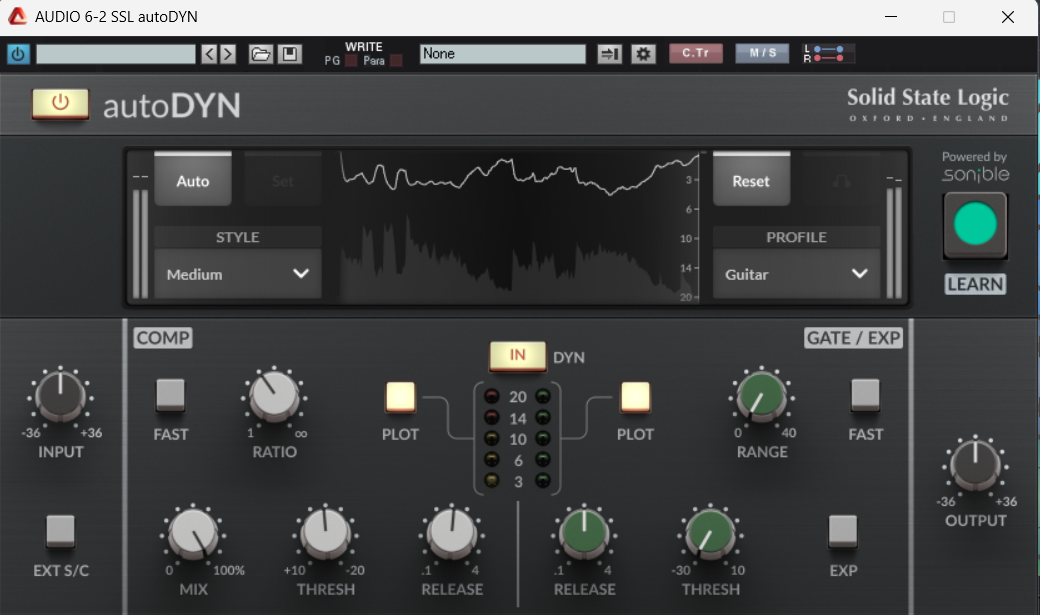Open the STYLE dropdown showing Medium
The height and width of the screenshot is (615, 1040).
pyautogui.click(x=238, y=274)
